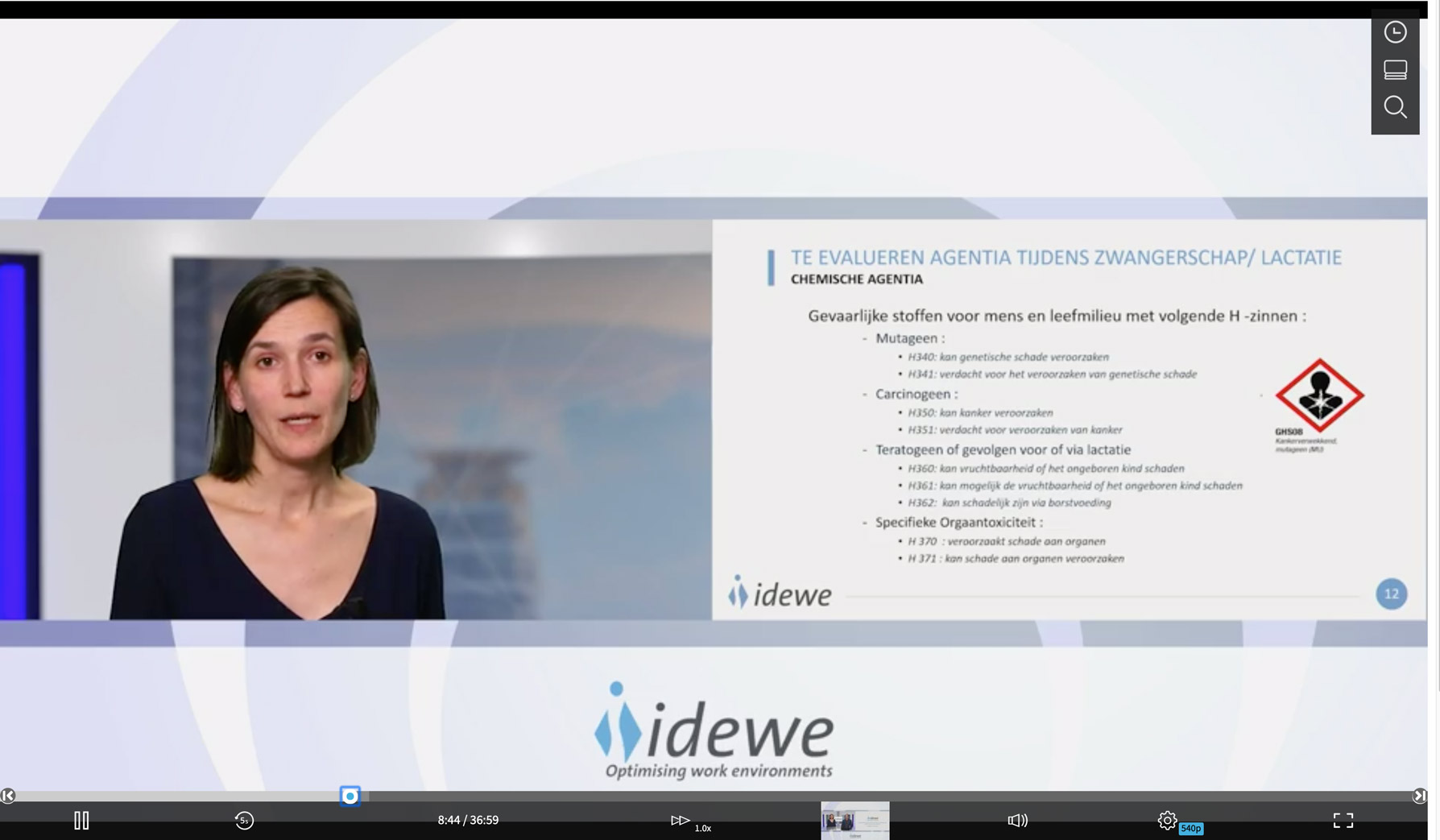Click the slide number 12 badge
This screenshot has height=840, width=1440.
[x=1391, y=594]
